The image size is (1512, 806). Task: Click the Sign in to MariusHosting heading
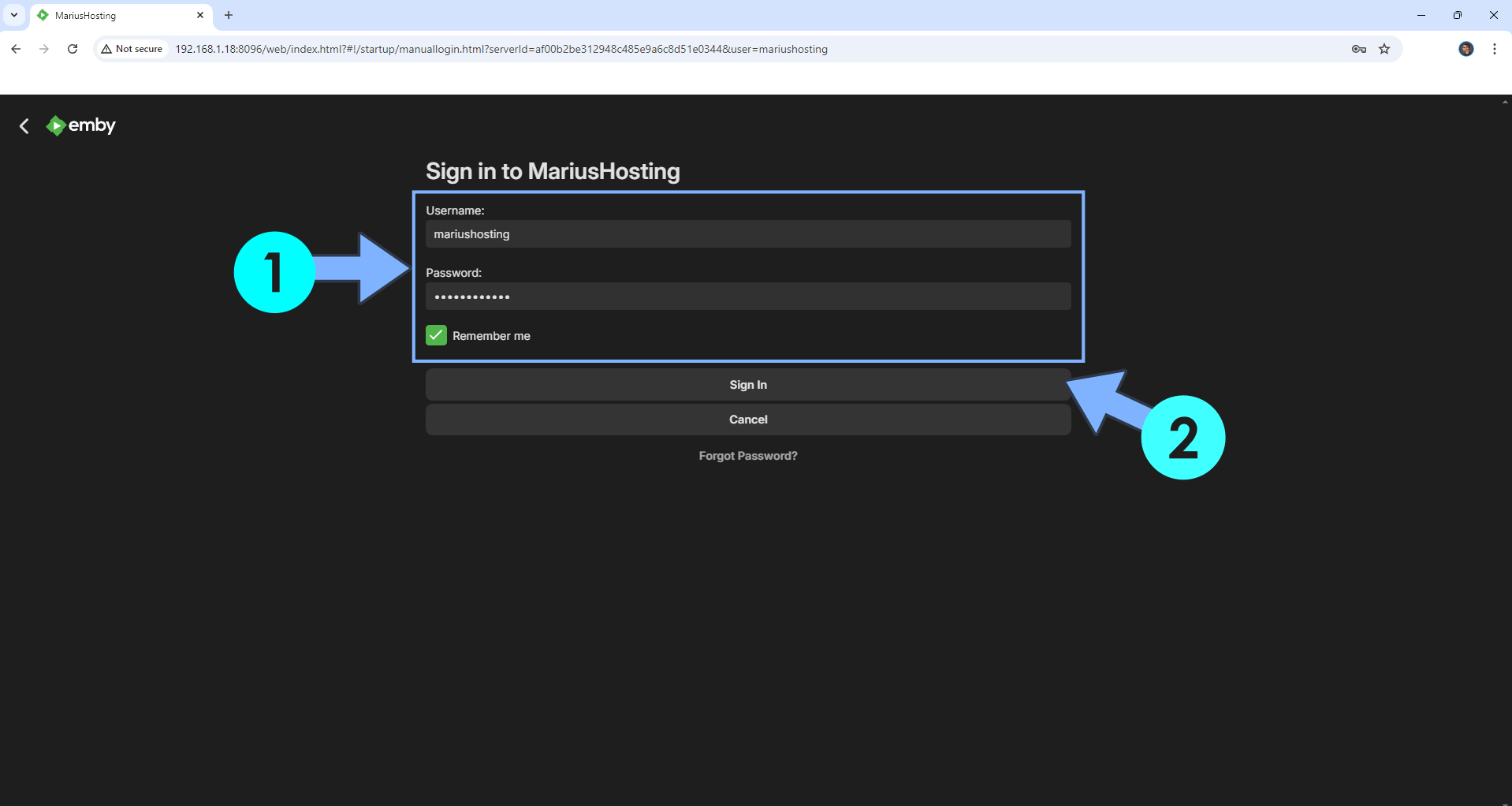pyautogui.click(x=553, y=171)
